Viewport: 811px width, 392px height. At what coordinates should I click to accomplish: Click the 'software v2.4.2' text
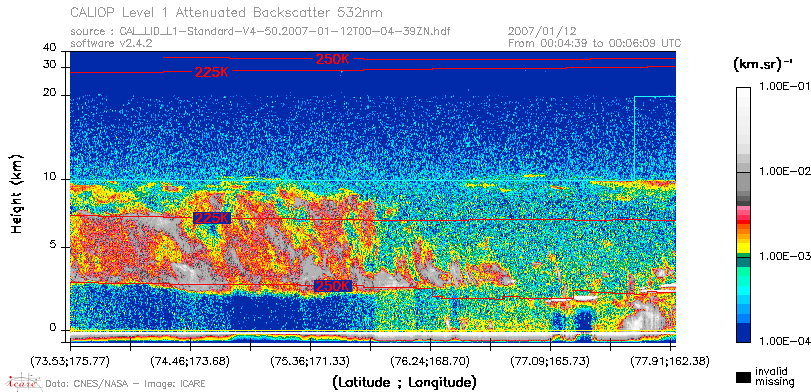[x=111, y=43]
